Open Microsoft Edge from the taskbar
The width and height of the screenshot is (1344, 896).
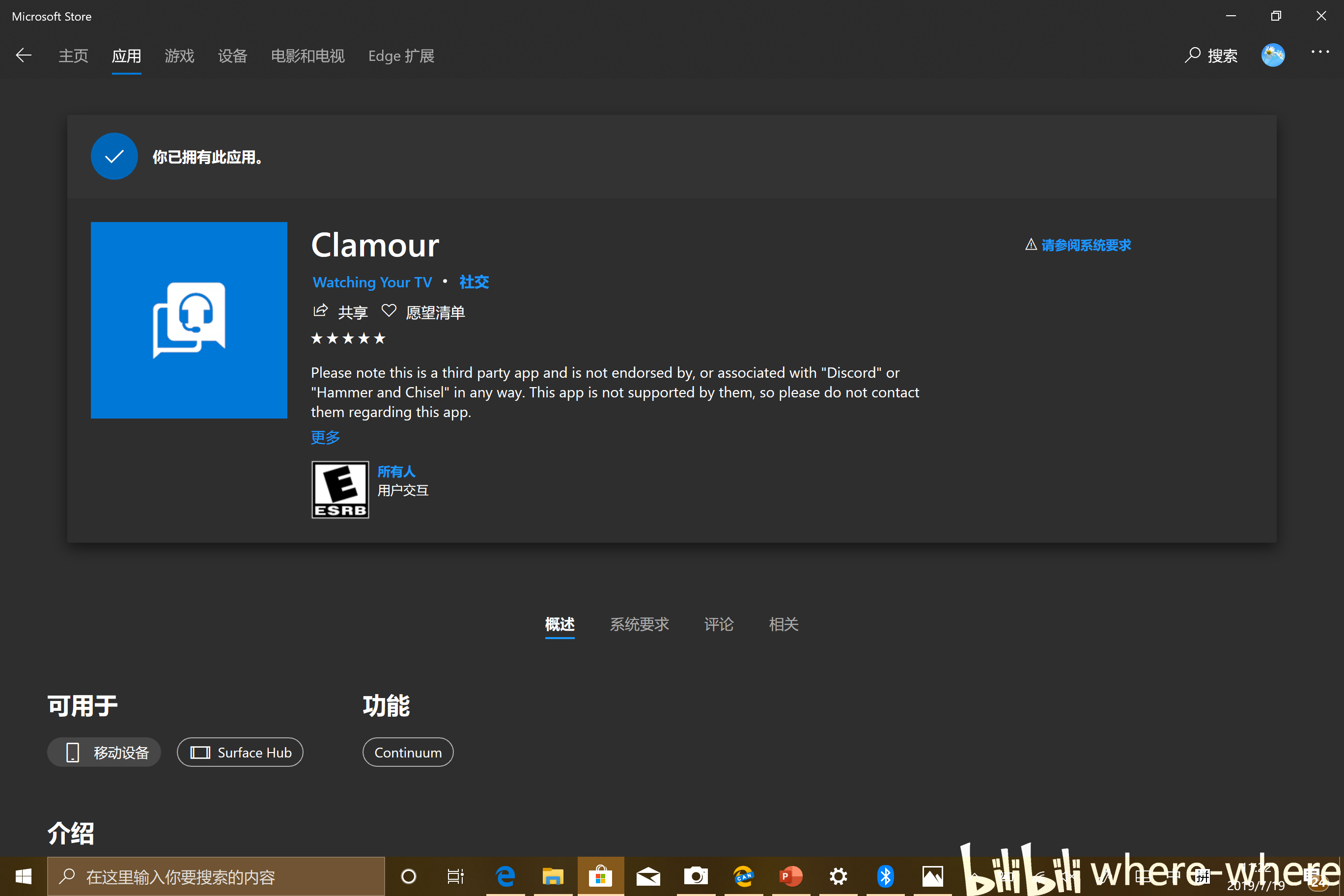505,876
